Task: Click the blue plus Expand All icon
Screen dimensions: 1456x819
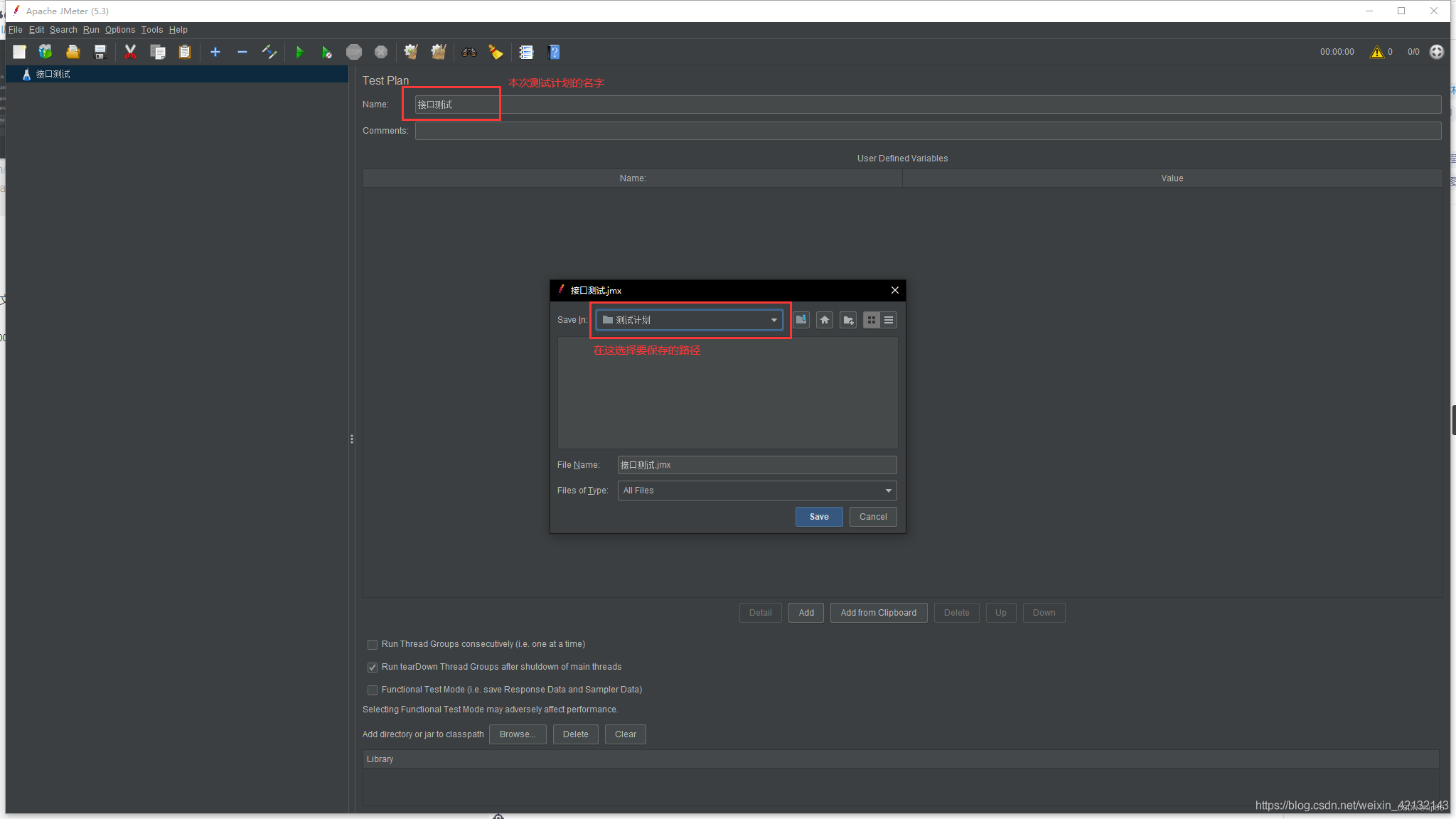Action: (x=215, y=52)
